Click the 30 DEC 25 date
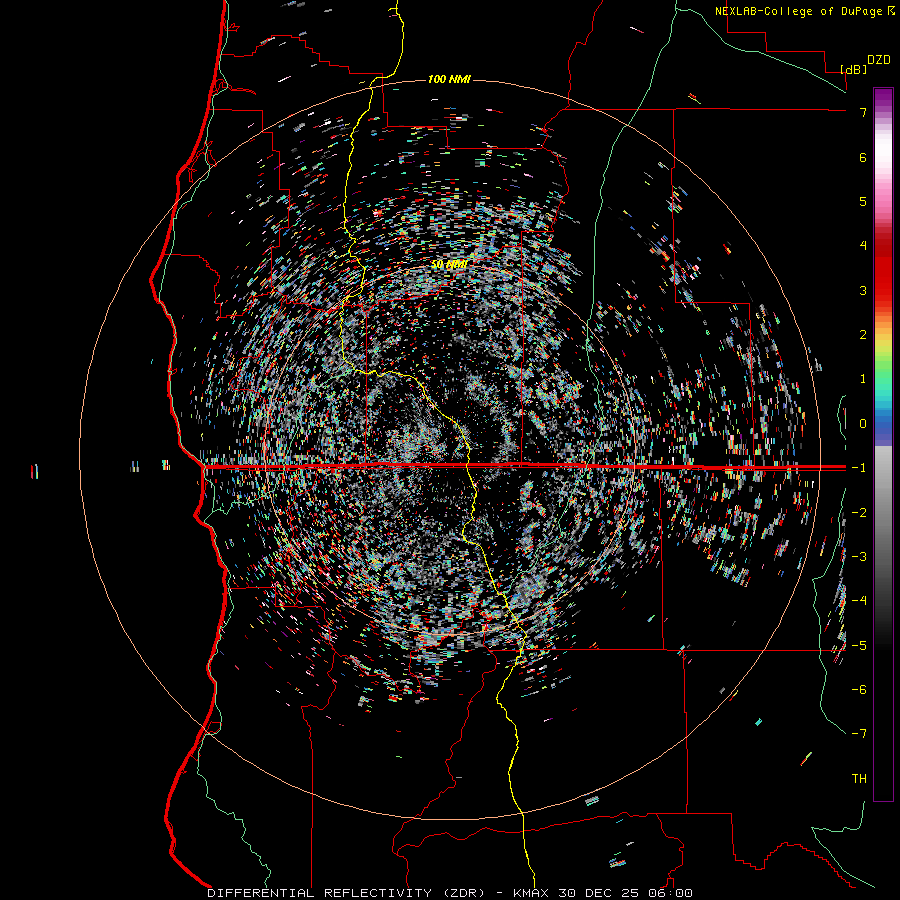Viewport: 900px width, 900px height. tap(601, 893)
